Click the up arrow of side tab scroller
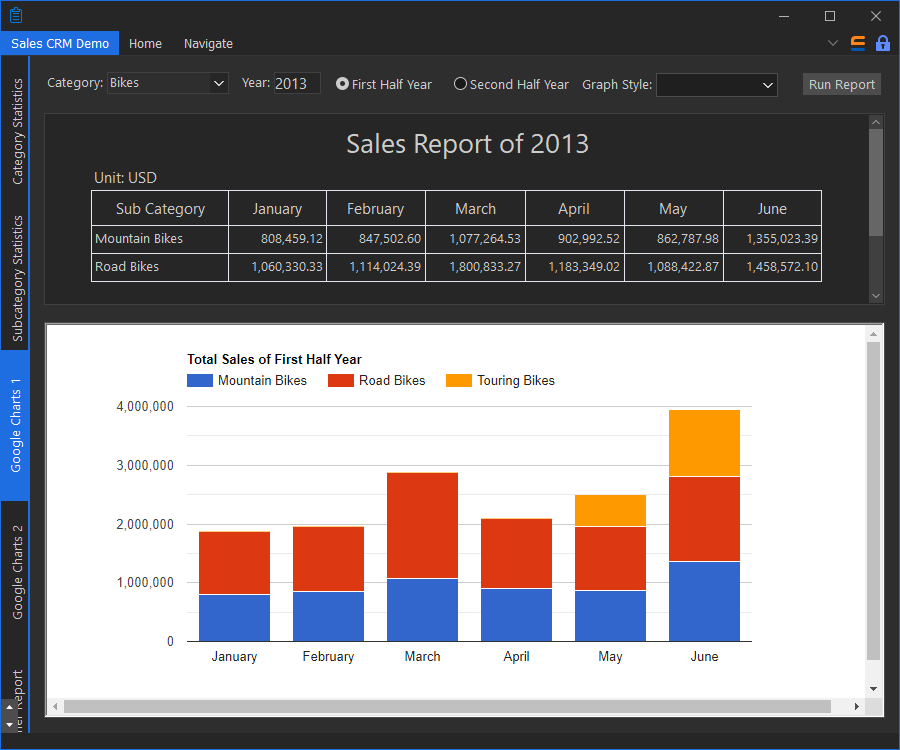Viewport: 900px width, 750px height. pos(9,707)
